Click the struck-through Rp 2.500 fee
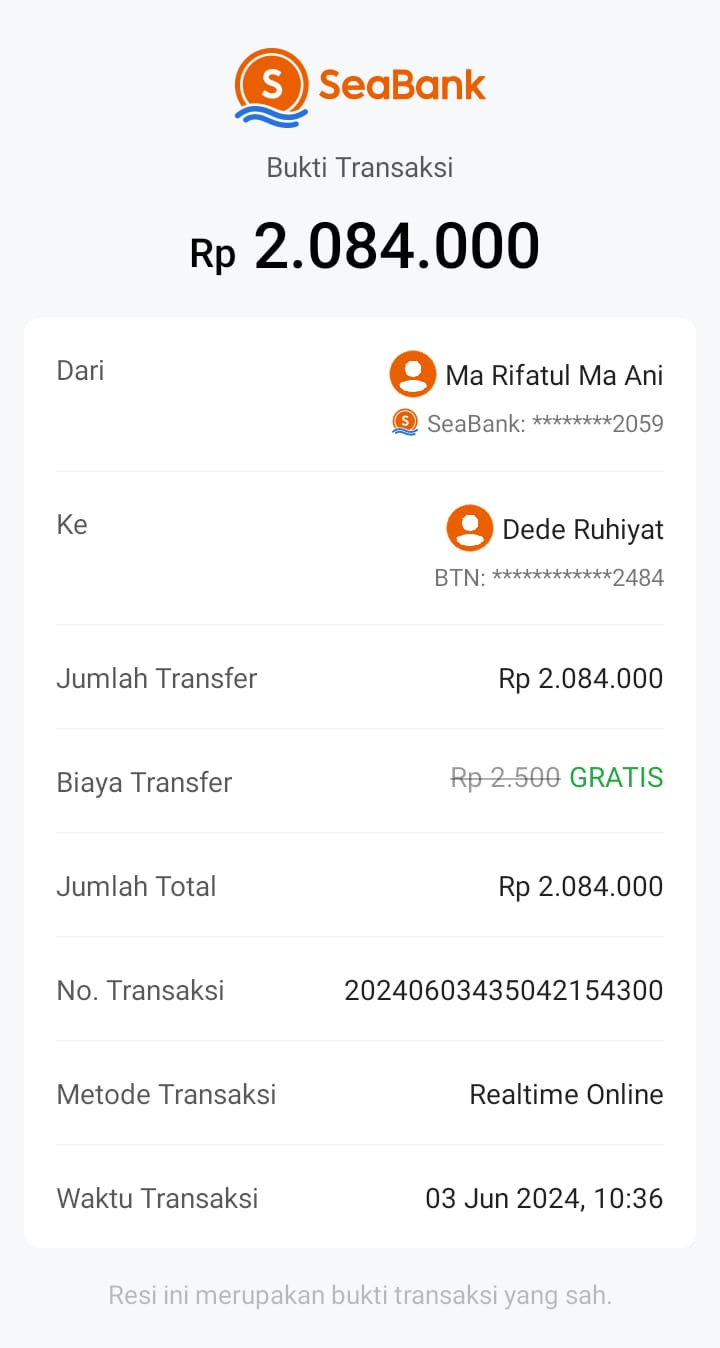Screen dimensions: 720x1348 (x=505, y=778)
